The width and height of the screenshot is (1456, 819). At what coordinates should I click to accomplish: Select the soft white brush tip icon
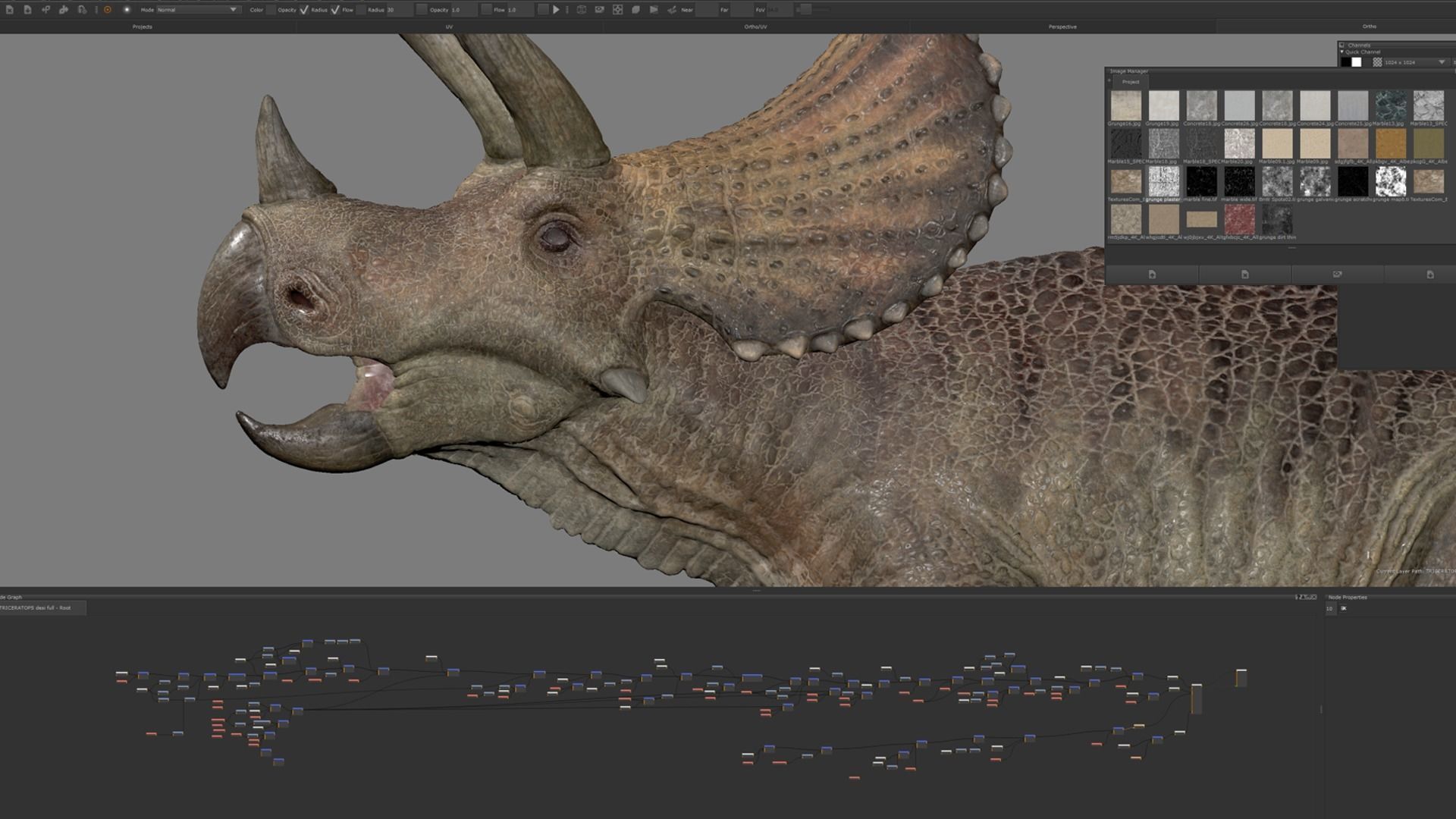[127, 10]
